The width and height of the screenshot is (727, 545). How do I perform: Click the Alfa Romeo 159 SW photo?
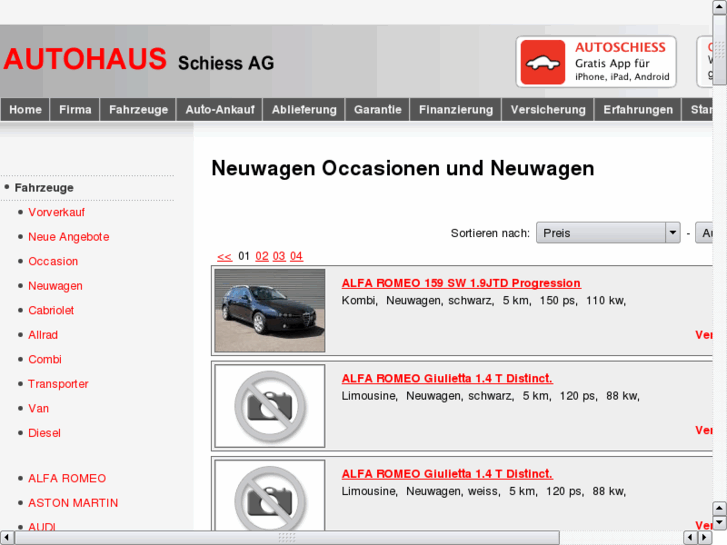[270, 310]
